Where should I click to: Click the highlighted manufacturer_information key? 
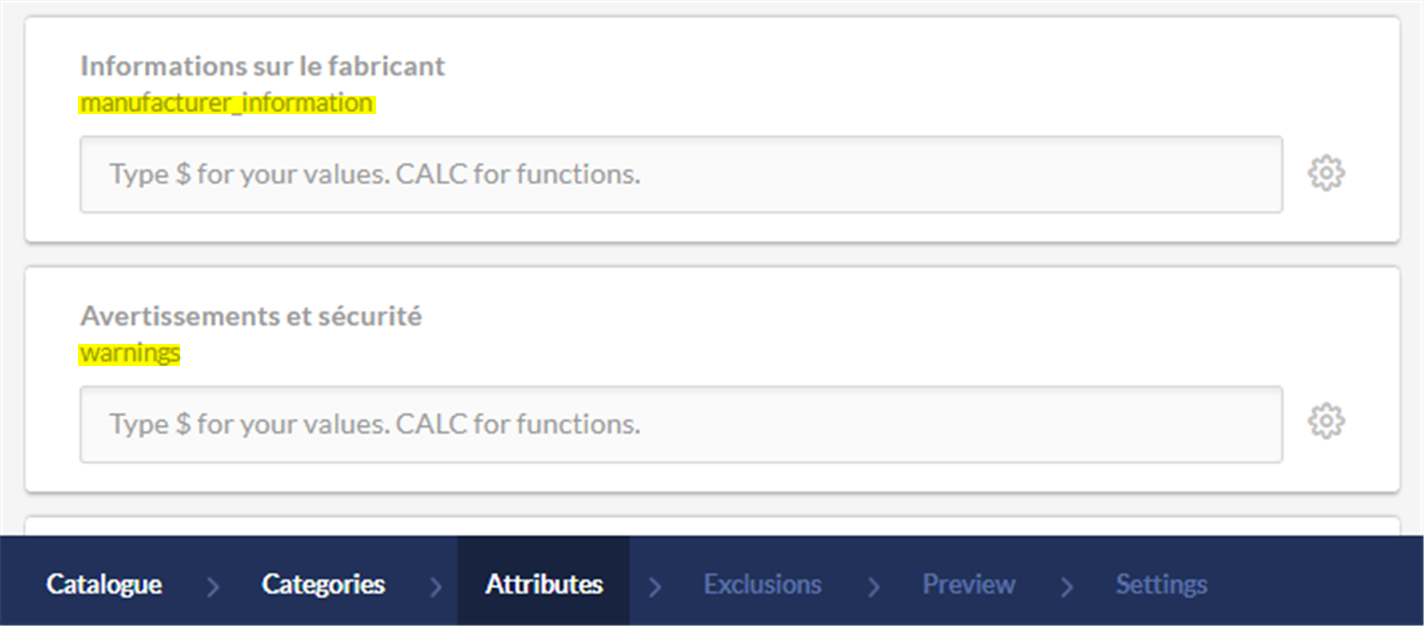(x=226, y=103)
